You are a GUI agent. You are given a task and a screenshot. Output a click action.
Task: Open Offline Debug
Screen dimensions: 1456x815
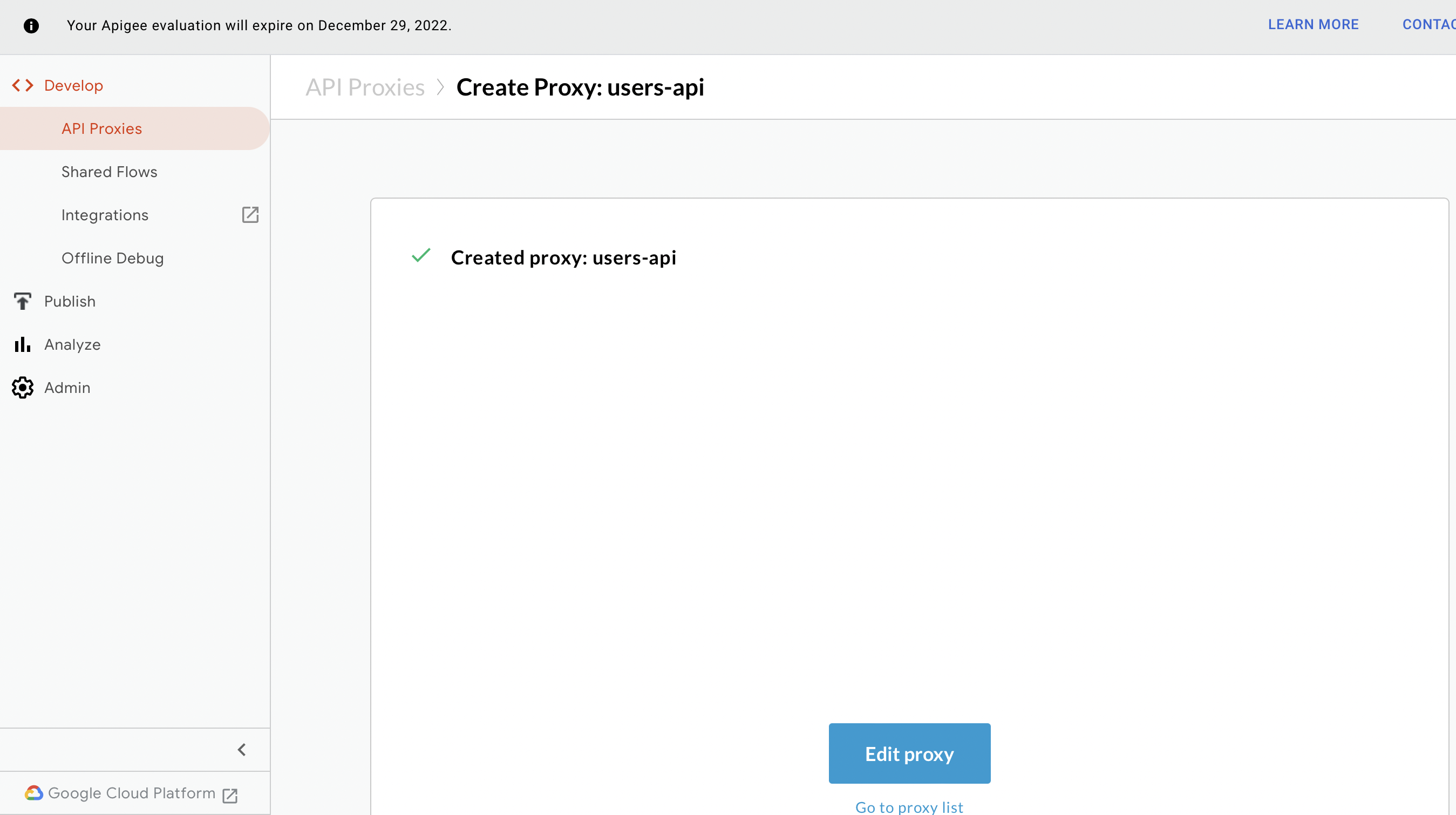coord(112,259)
